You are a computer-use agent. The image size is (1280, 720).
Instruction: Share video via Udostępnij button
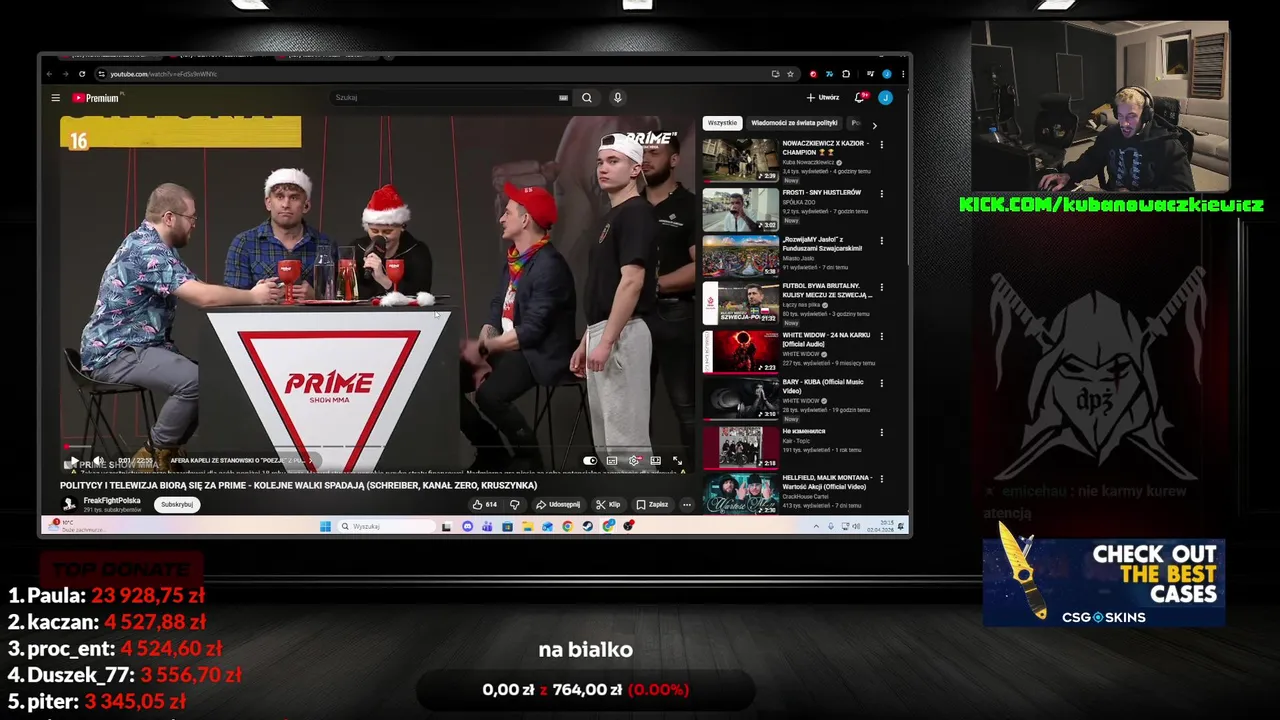pos(558,505)
